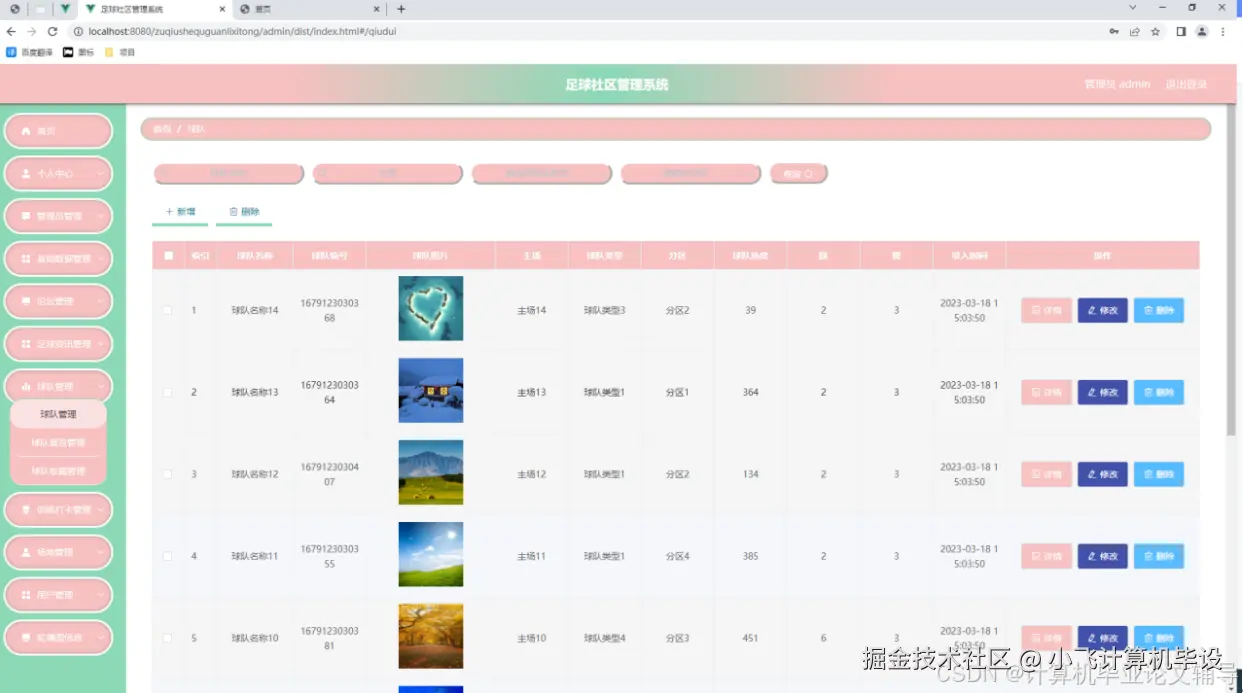The image size is (1243, 693).
Task: Click the trash icon on the 删除 button
Action: tap(234, 211)
